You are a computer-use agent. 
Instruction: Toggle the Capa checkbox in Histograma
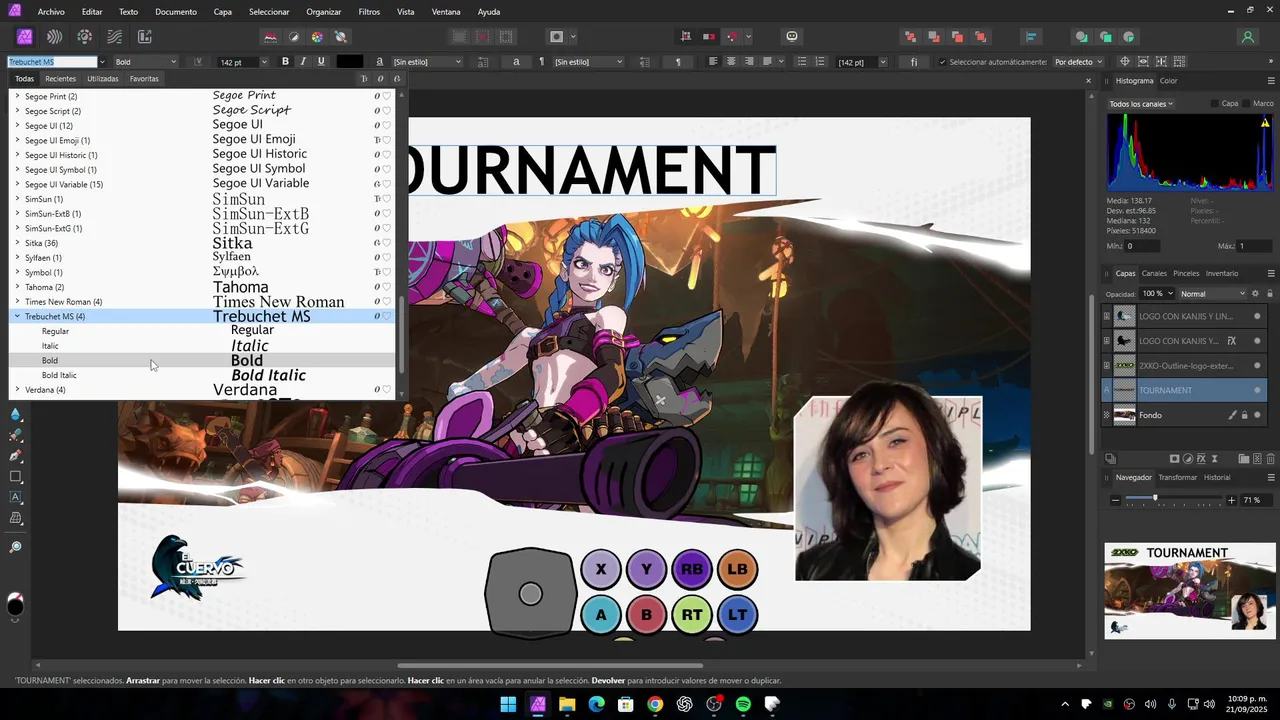pyautogui.click(x=1215, y=103)
